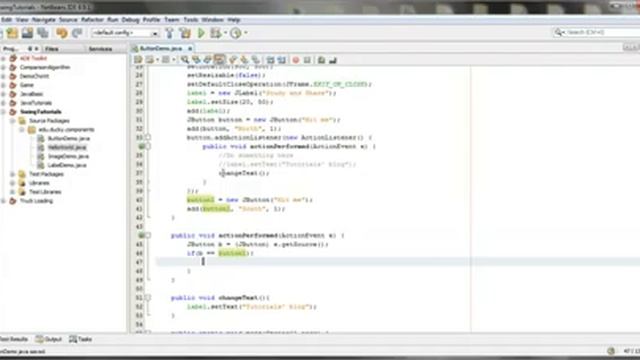The height and width of the screenshot is (360, 640).
Task: Click the Profile Project clock icon
Action: pyautogui.click(x=236, y=33)
